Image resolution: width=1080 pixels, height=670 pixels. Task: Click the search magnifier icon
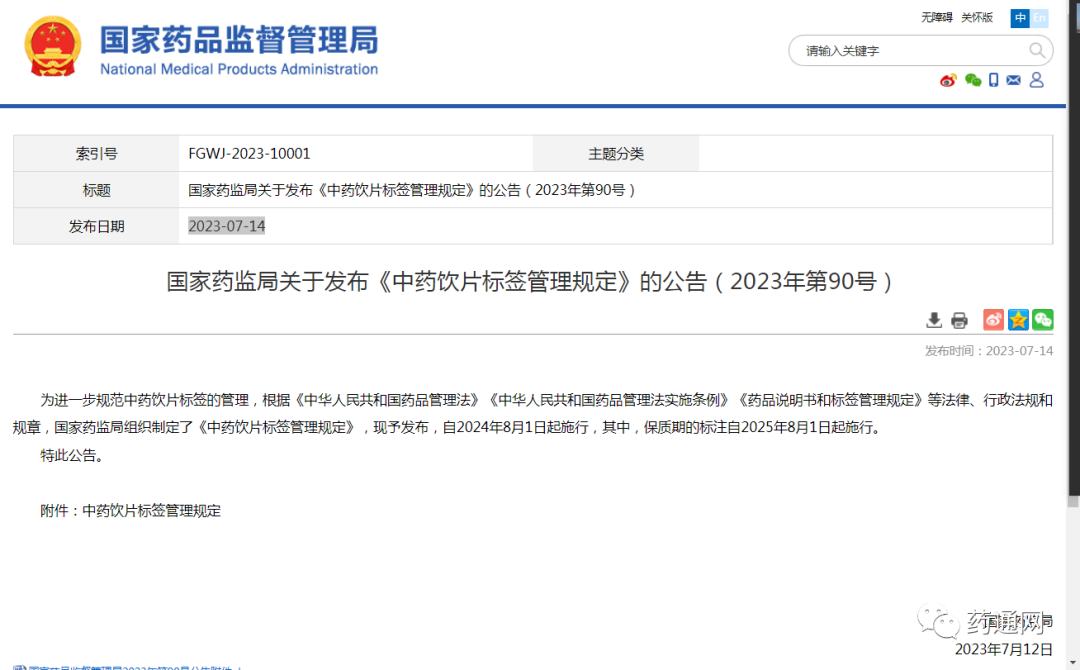click(1037, 50)
